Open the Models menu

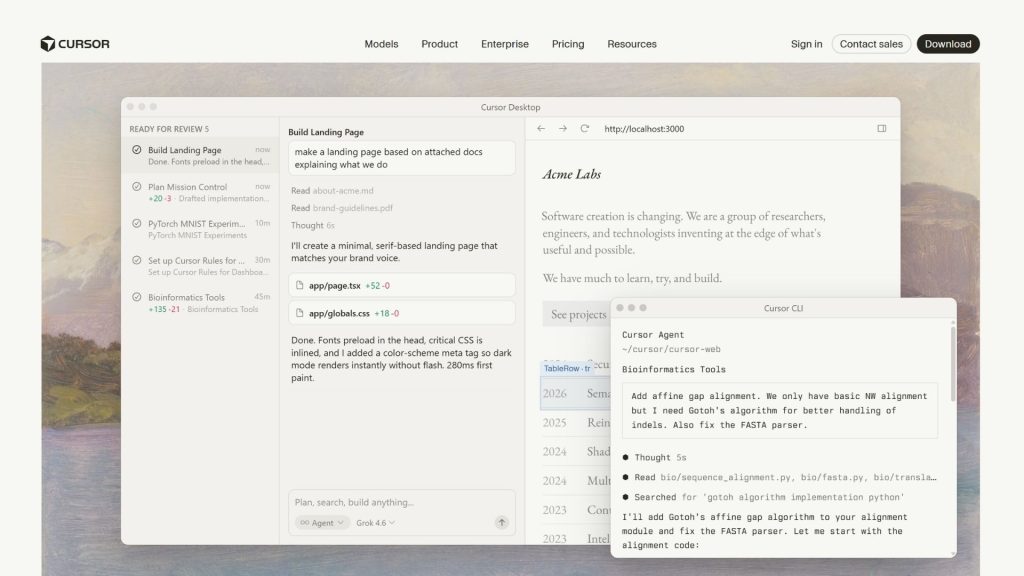[381, 44]
